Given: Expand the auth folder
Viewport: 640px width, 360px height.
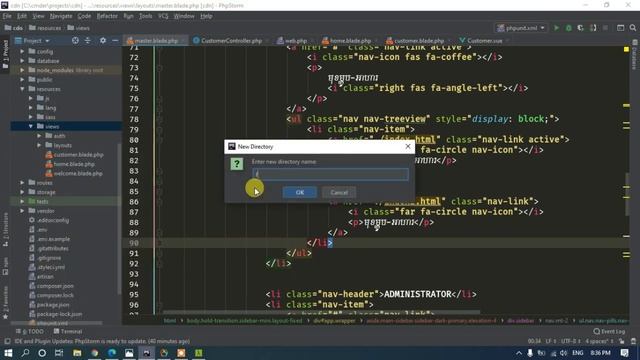Looking at the screenshot, I should point(39,136).
